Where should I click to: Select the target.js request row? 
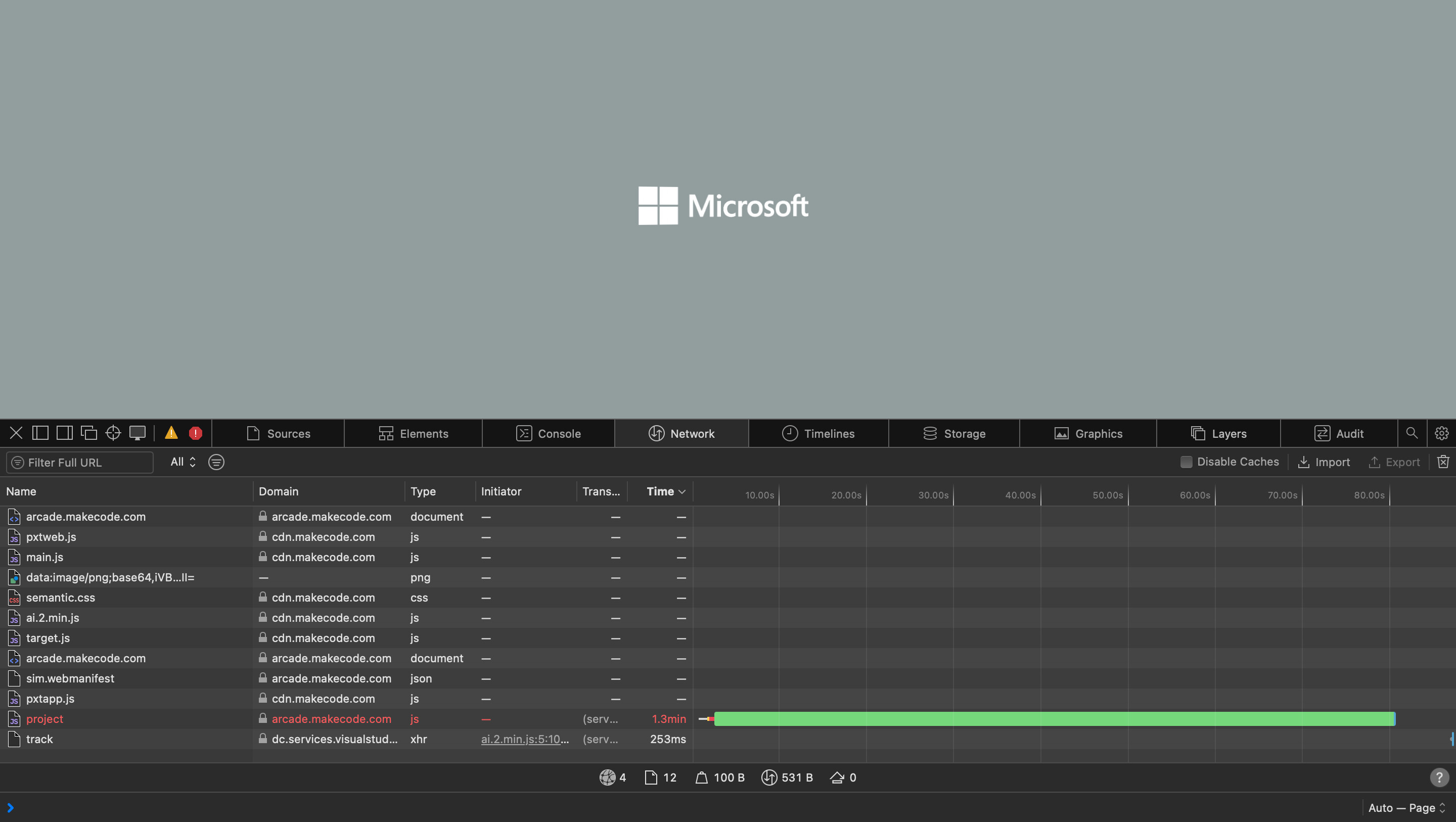click(x=728, y=637)
